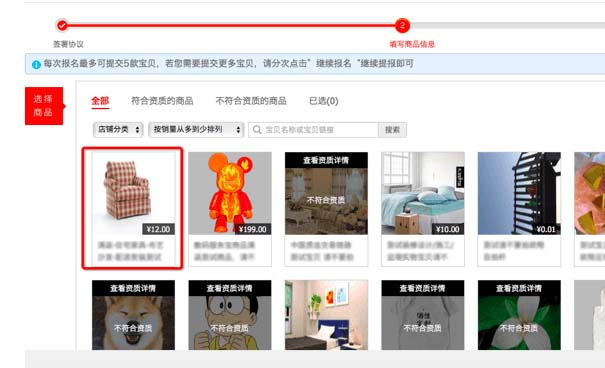Focus the 宝贝名称或宝贝链接 search field

(x=313, y=130)
